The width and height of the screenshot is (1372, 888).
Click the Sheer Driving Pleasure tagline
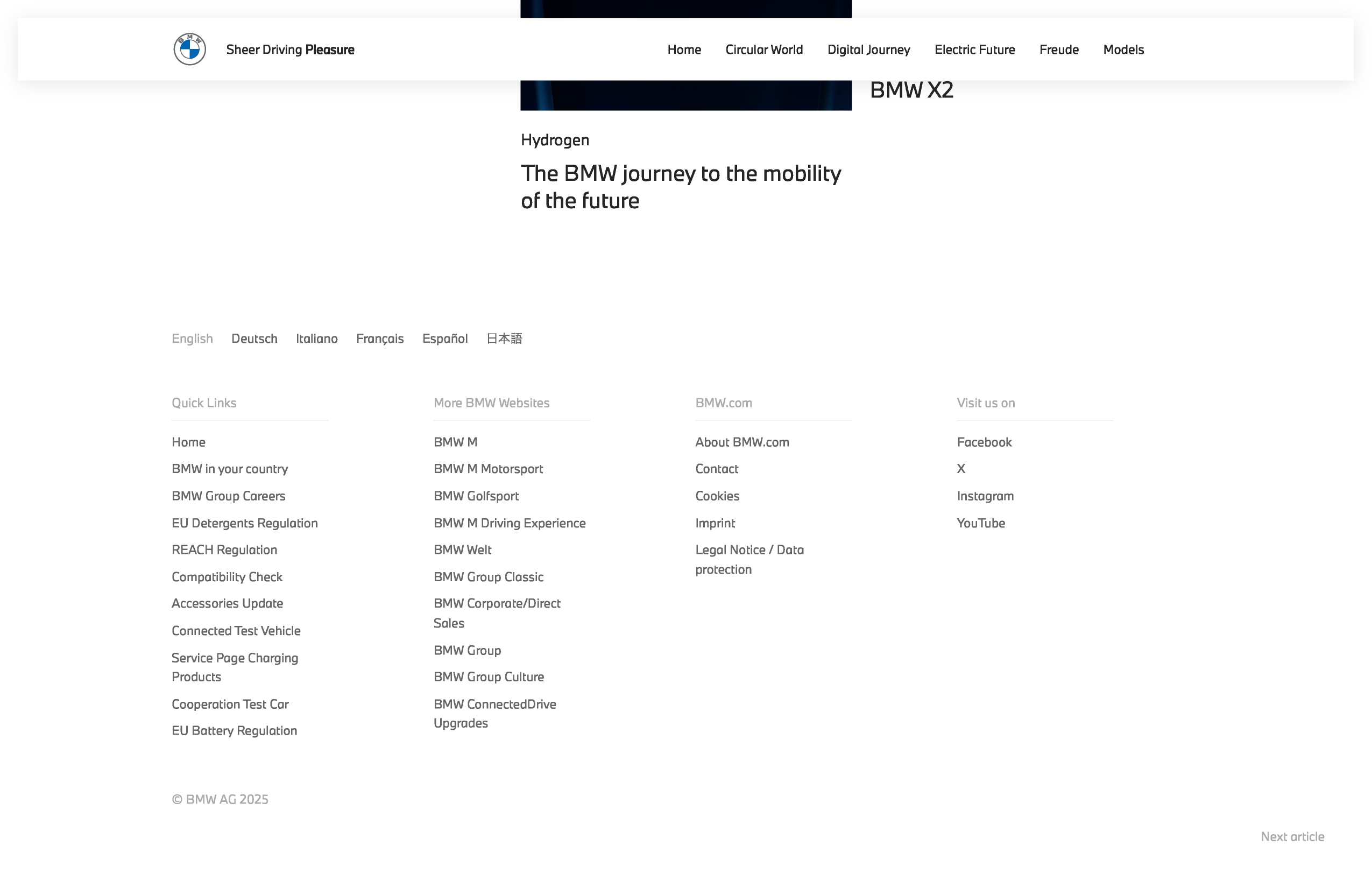(290, 50)
